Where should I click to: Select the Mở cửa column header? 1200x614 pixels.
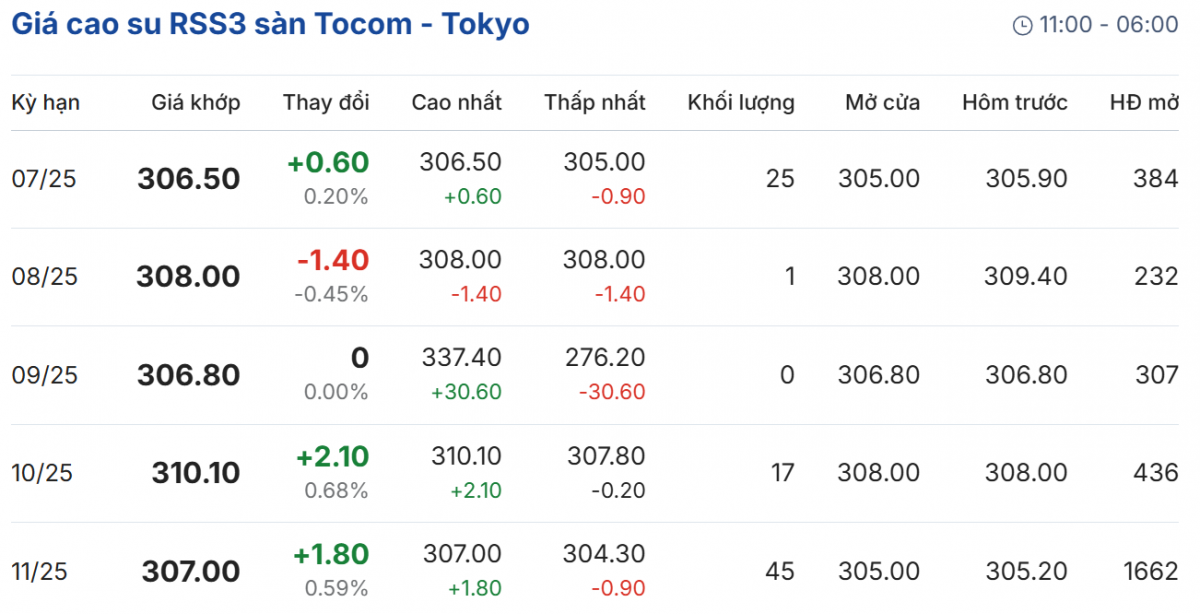pyautogui.click(x=882, y=102)
